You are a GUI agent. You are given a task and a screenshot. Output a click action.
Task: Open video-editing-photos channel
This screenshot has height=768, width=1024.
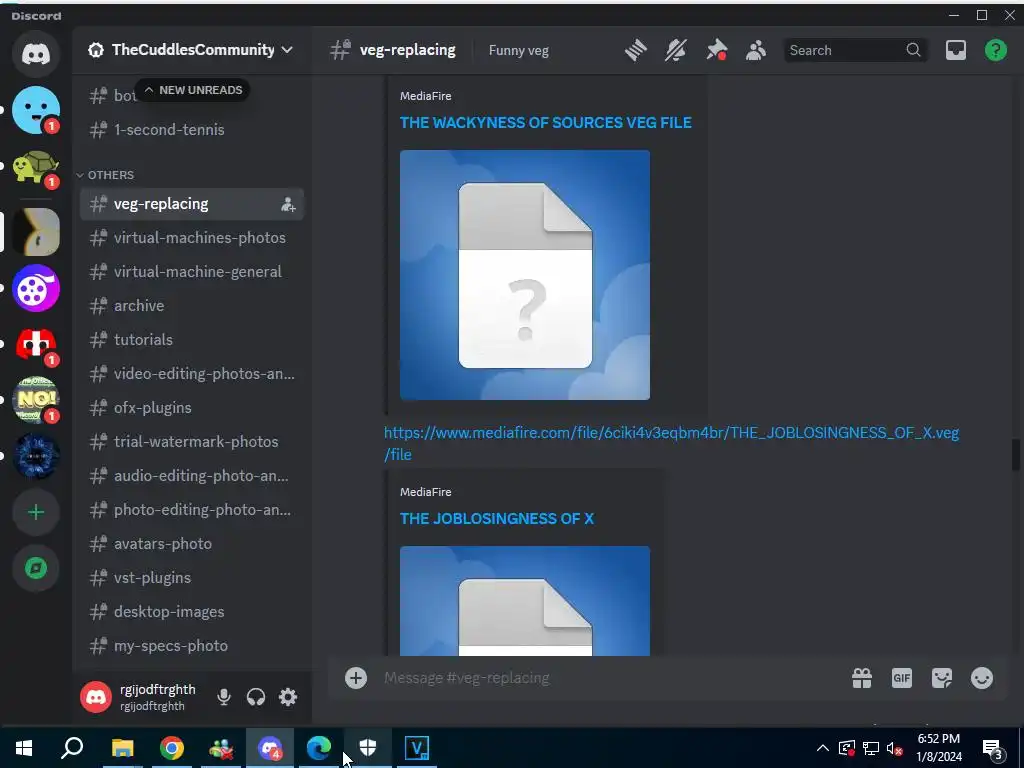click(191, 374)
